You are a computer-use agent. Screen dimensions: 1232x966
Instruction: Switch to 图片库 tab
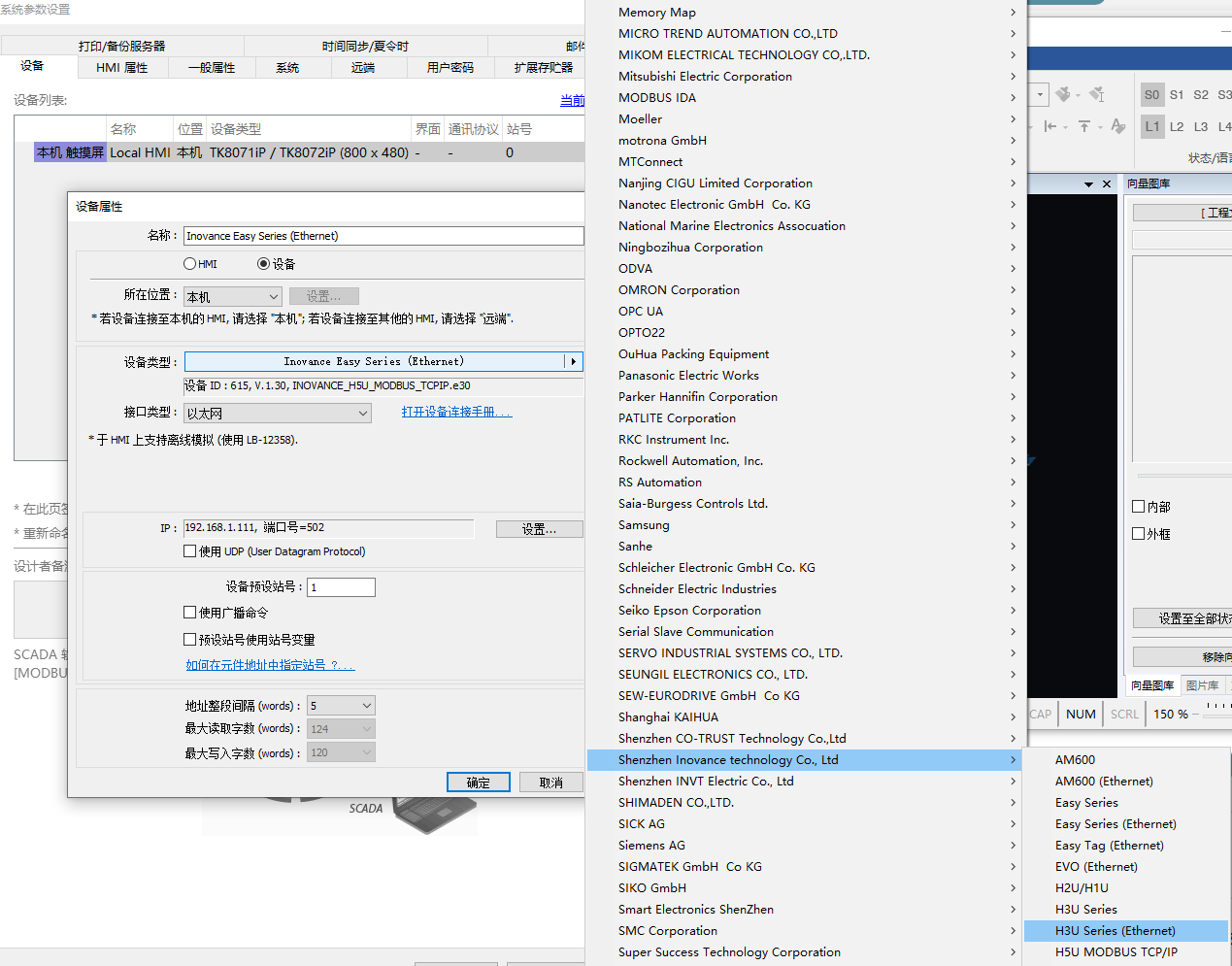[1203, 686]
